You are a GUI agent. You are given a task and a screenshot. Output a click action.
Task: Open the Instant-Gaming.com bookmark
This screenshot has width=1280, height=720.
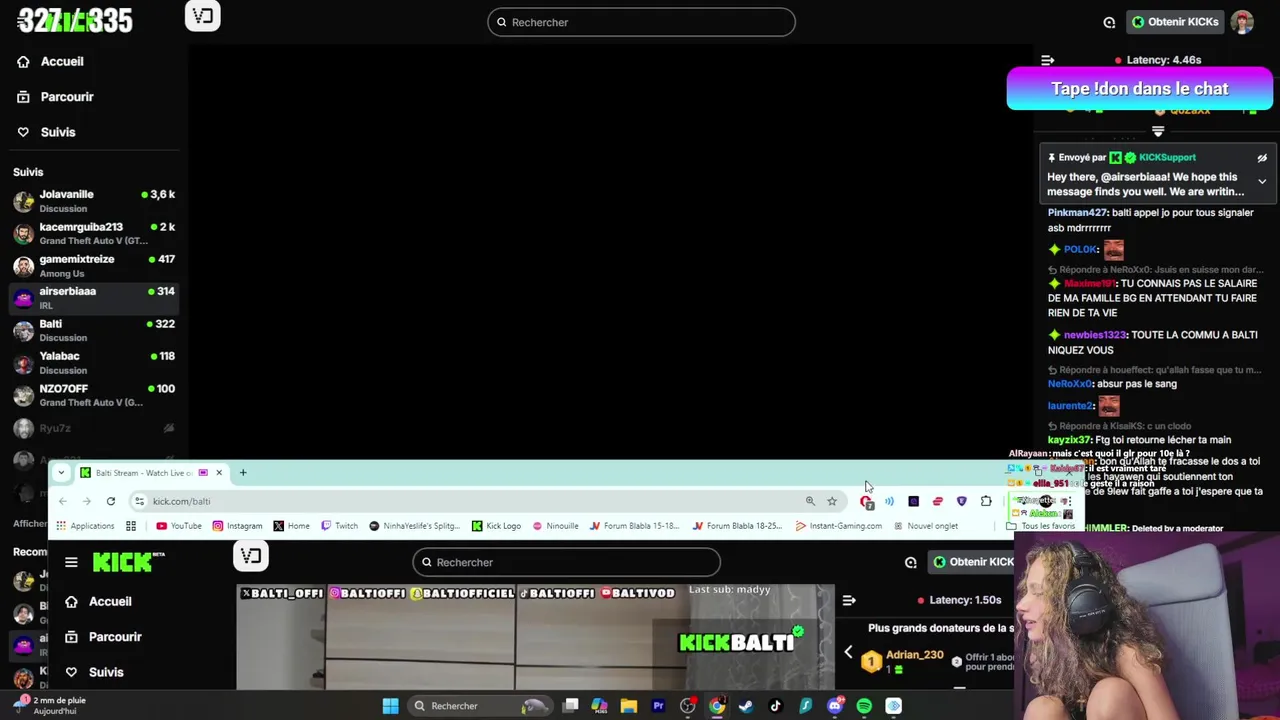838,526
